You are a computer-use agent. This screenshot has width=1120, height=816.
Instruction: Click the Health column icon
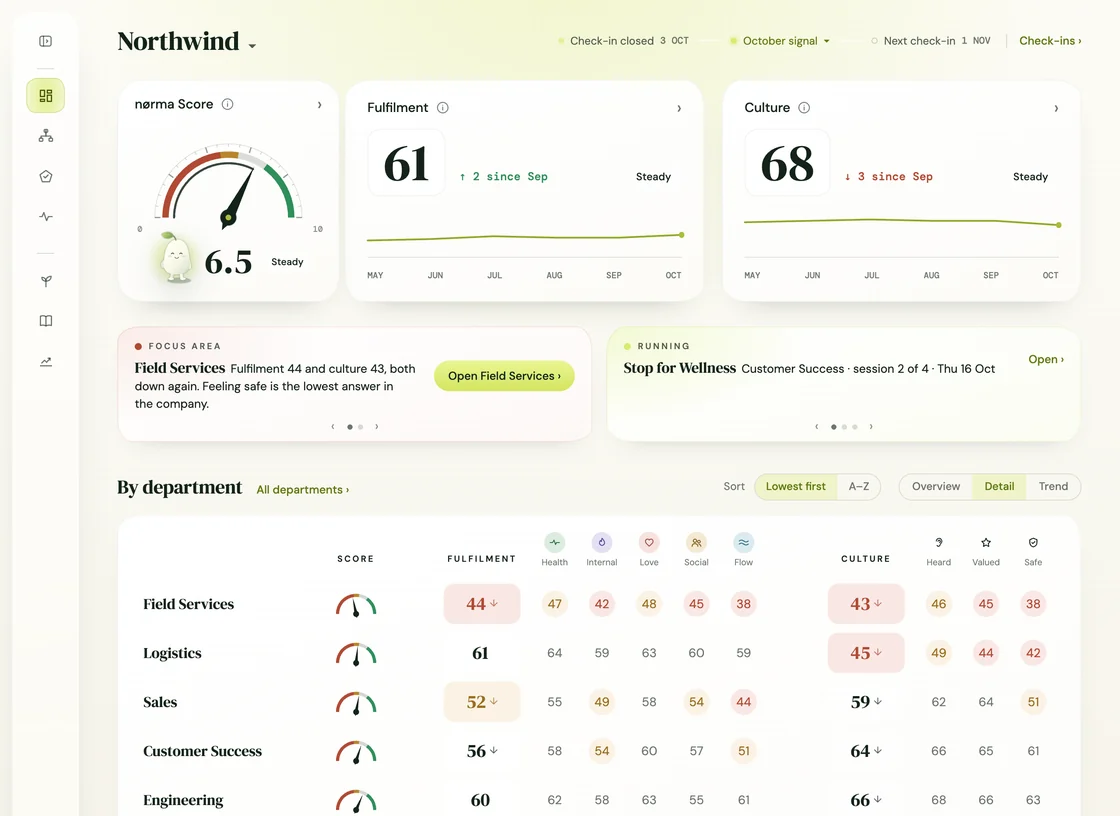(554, 542)
